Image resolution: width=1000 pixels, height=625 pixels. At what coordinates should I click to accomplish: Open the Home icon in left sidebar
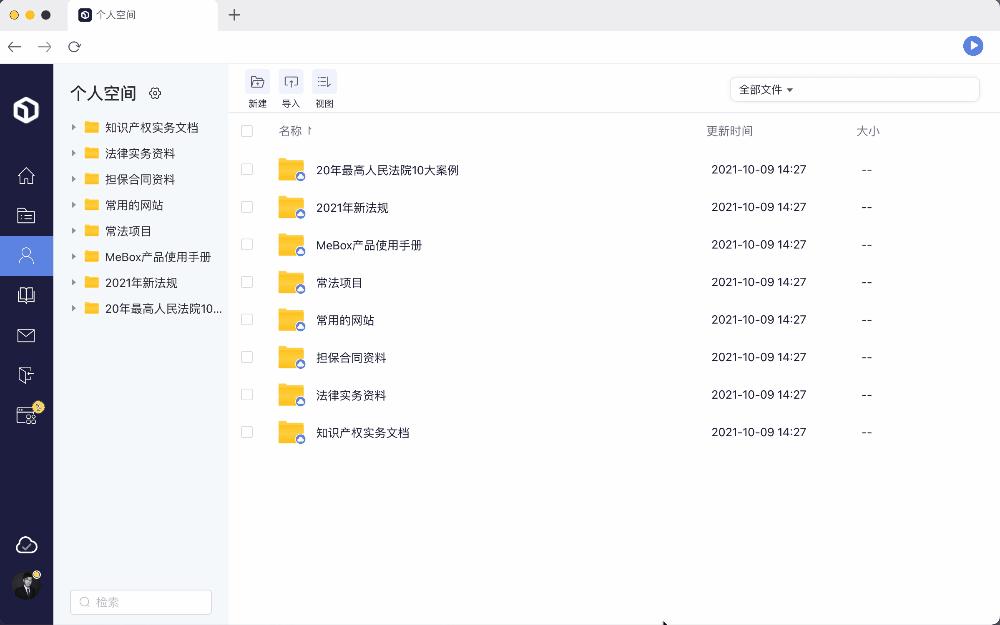click(26, 176)
